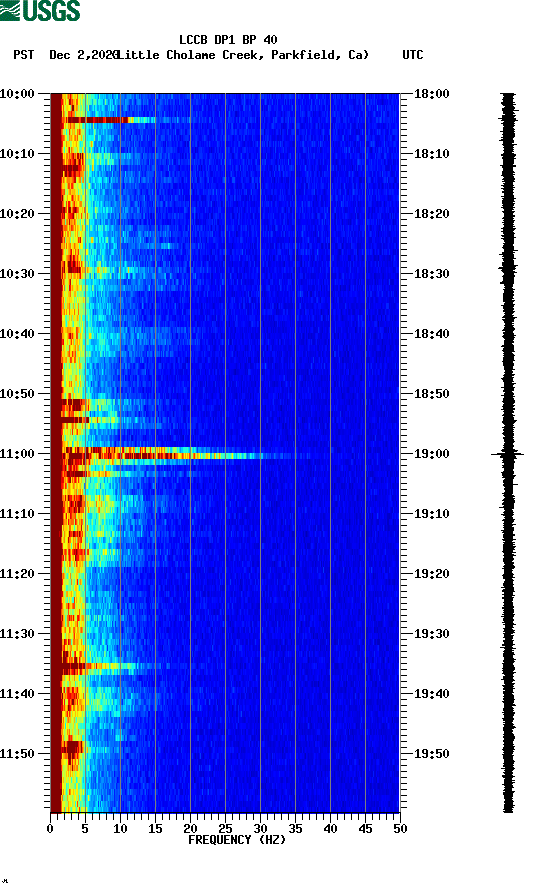Click the '19:00' UTC time label
This screenshot has height=892, width=552.
point(431,453)
